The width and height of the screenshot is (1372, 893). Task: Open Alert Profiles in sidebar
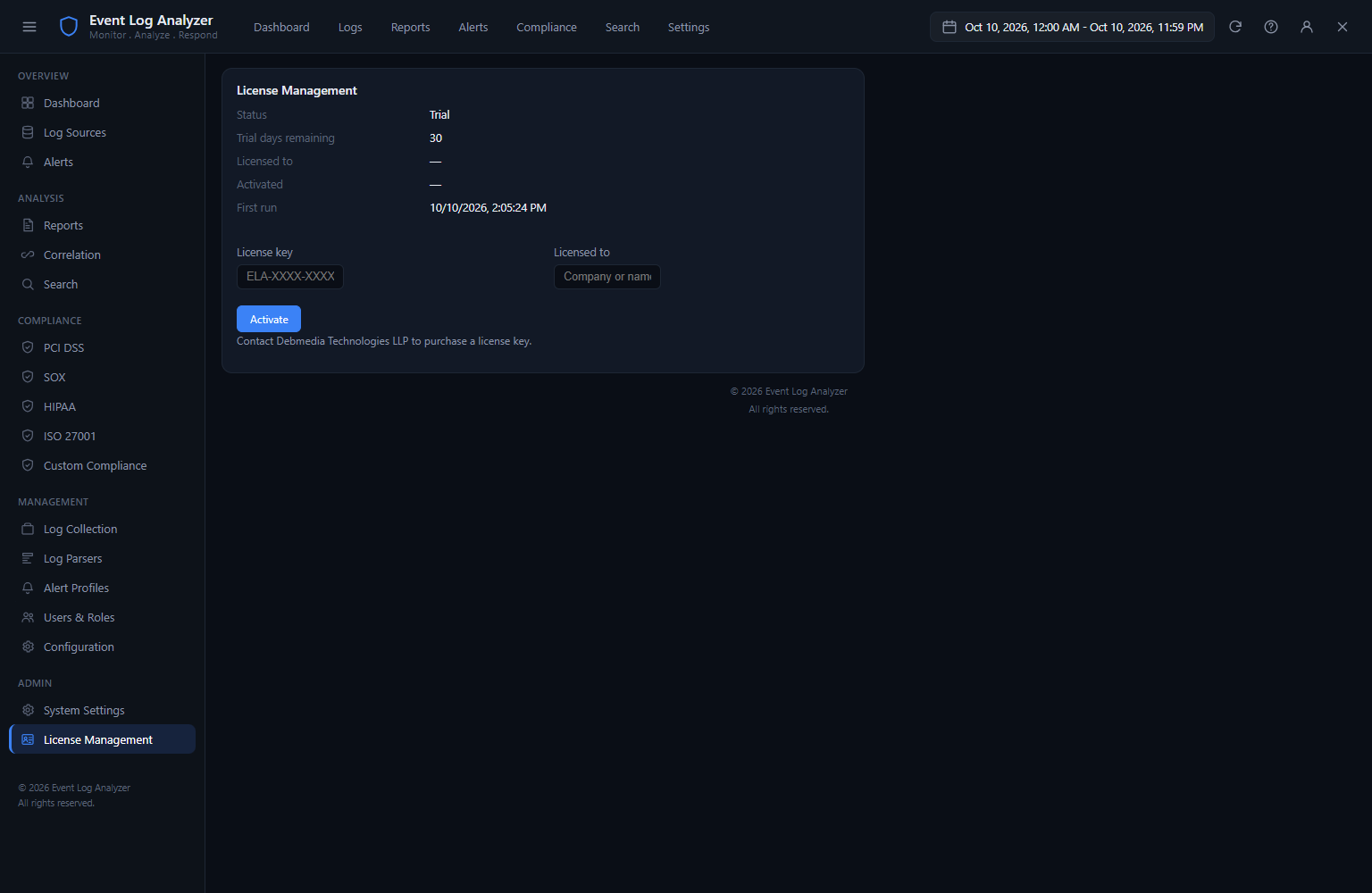(x=103, y=588)
